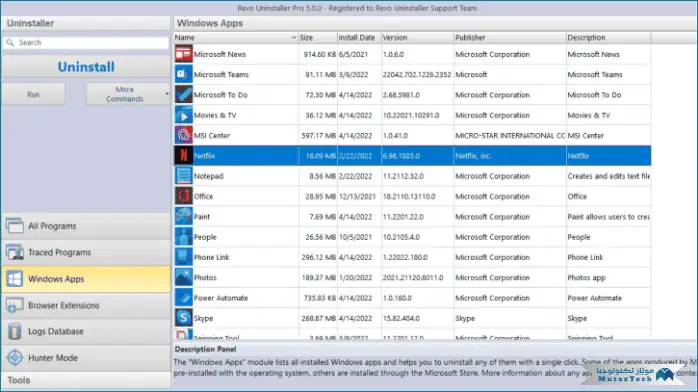Sort list by Description column header
Screen dimensions: 698x392
[x=608, y=37]
